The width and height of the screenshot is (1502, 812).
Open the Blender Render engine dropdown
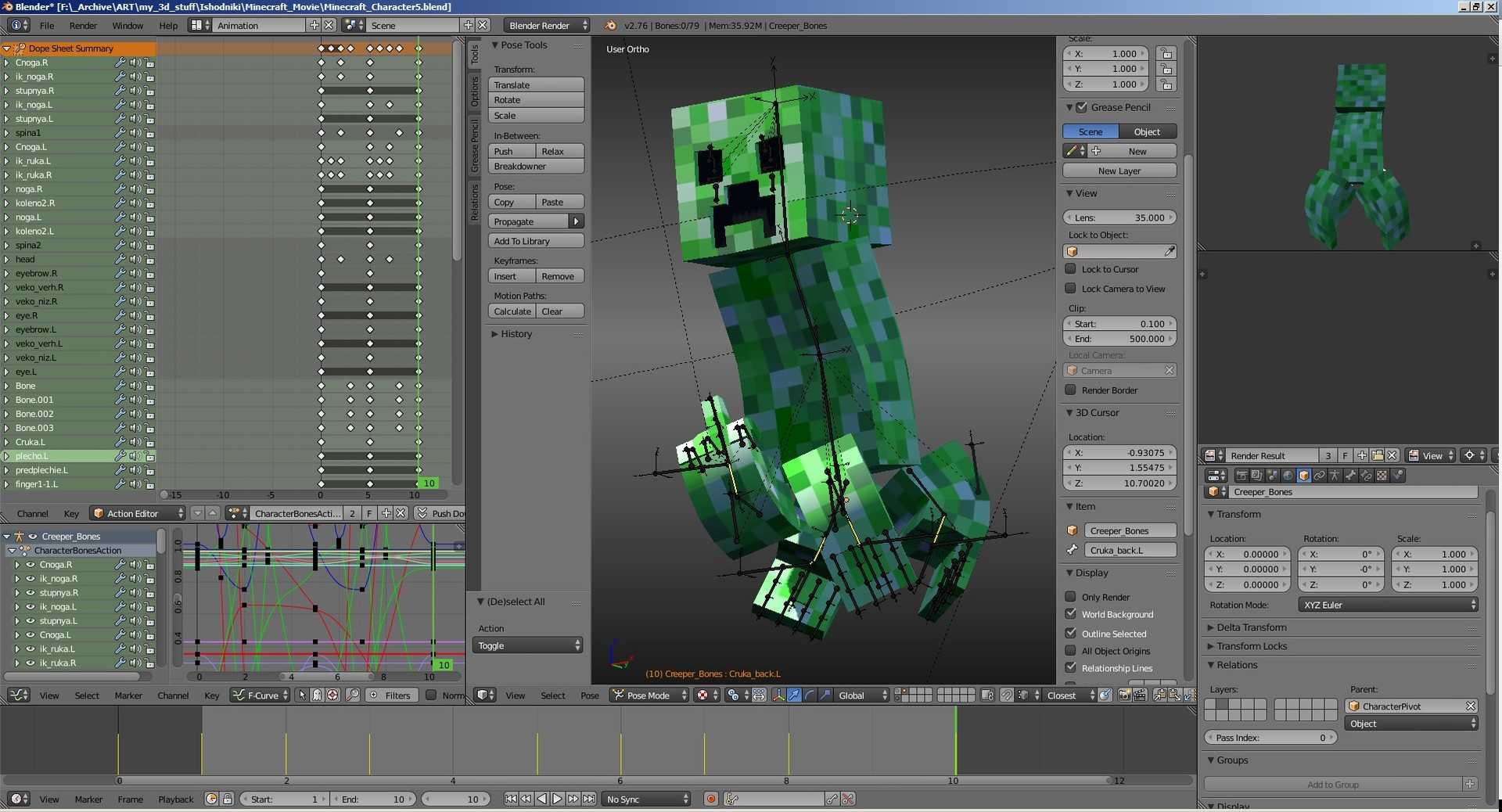click(547, 26)
